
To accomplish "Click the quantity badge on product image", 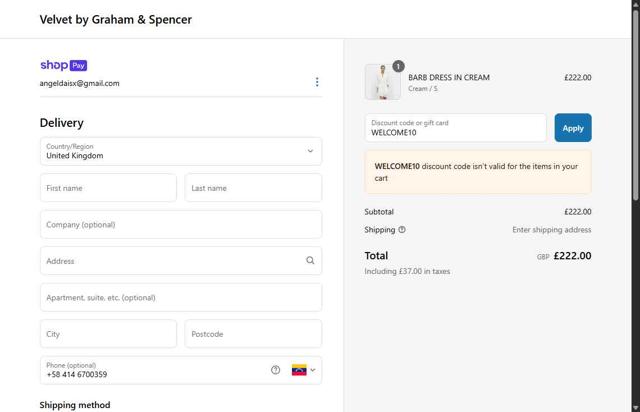I will pos(398,66).
